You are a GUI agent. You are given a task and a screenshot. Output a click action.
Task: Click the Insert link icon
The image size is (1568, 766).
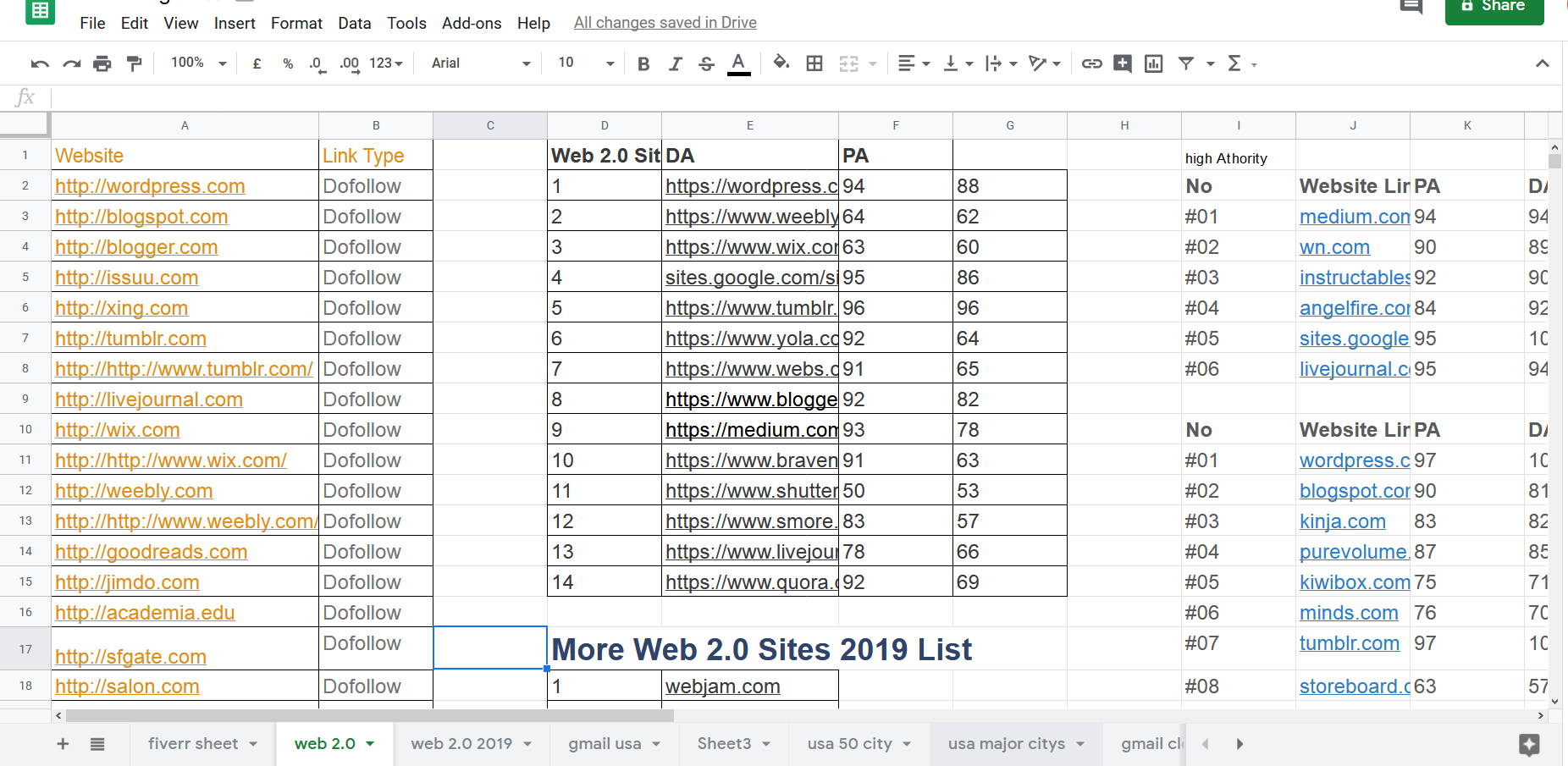point(1091,63)
